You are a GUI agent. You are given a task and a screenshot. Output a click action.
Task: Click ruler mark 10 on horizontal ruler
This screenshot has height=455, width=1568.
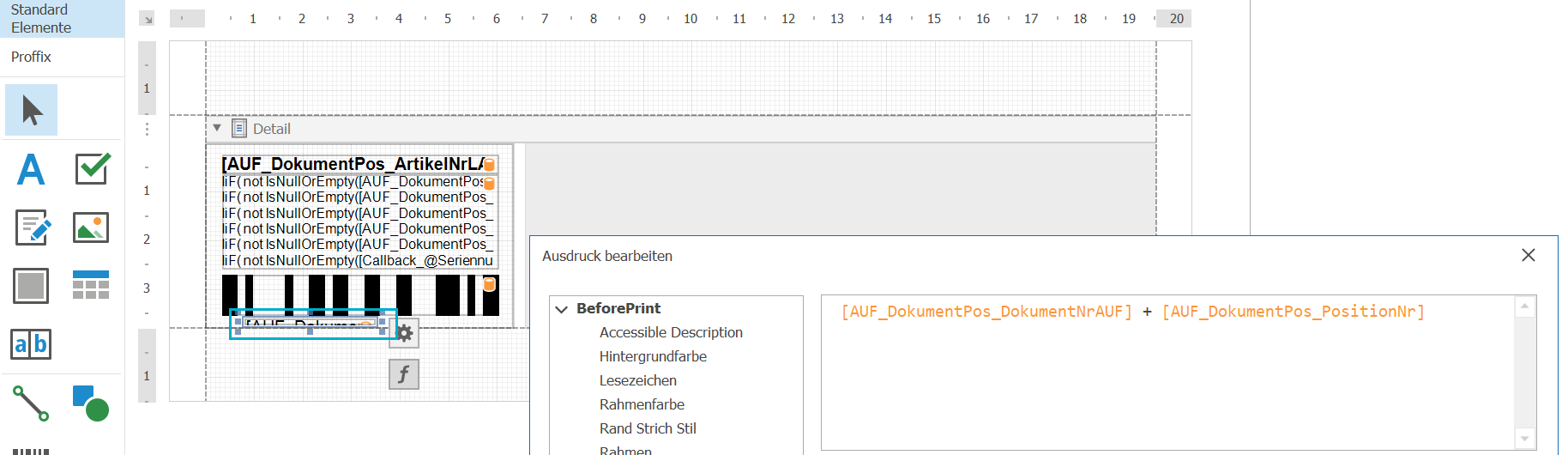pyautogui.click(x=691, y=18)
